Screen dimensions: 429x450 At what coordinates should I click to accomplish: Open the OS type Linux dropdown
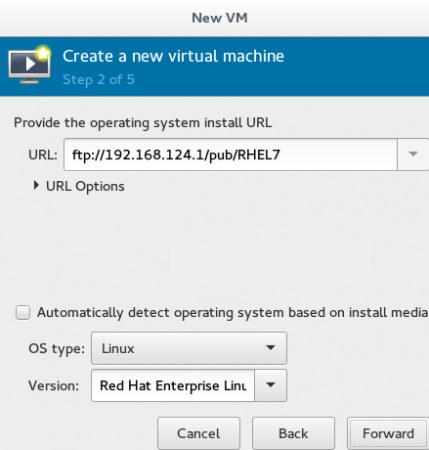coord(189,348)
